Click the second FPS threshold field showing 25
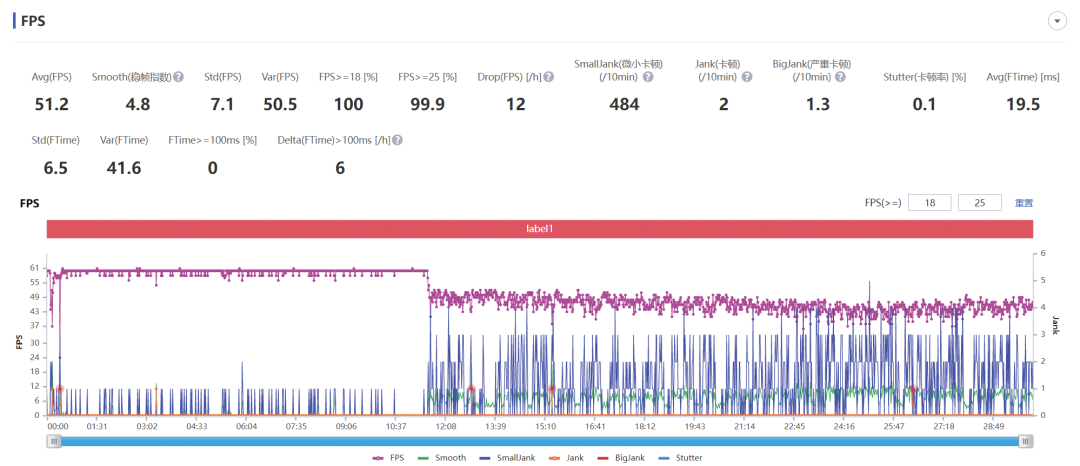This screenshot has width=1080, height=466. point(979,203)
